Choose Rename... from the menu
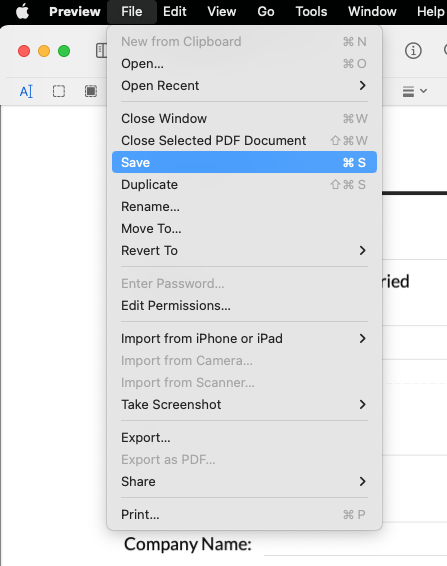Viewport: 447px width, 566px height. [x=244, y=206]
